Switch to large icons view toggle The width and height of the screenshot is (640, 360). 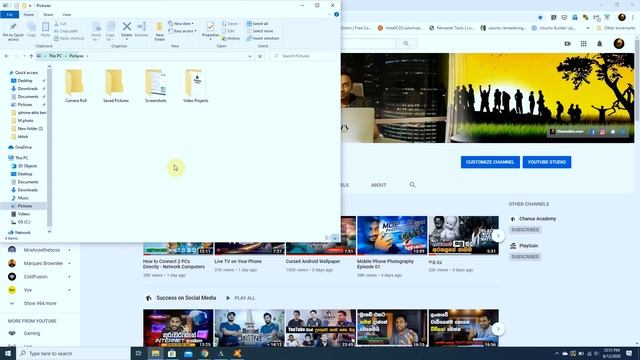pos(335,238)
